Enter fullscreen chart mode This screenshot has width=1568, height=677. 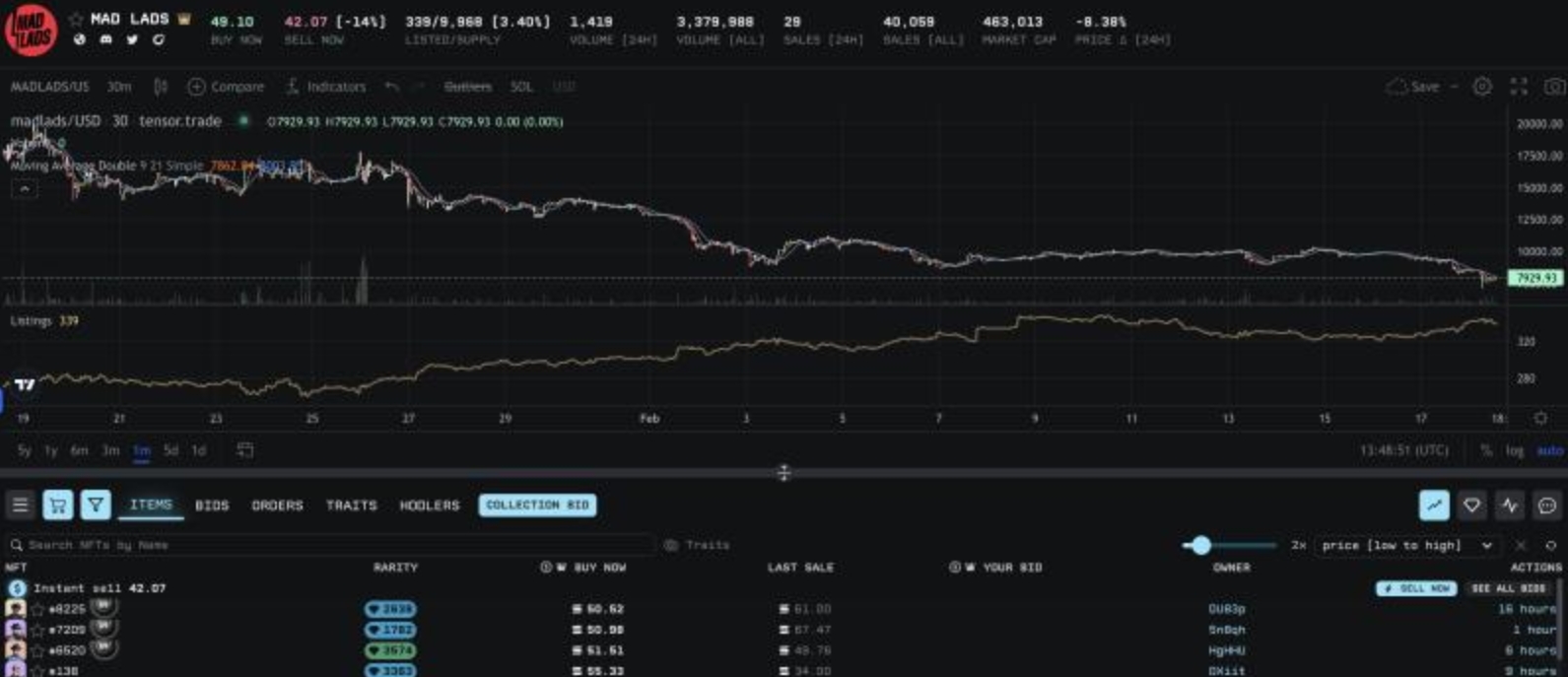pos(1519,87)
